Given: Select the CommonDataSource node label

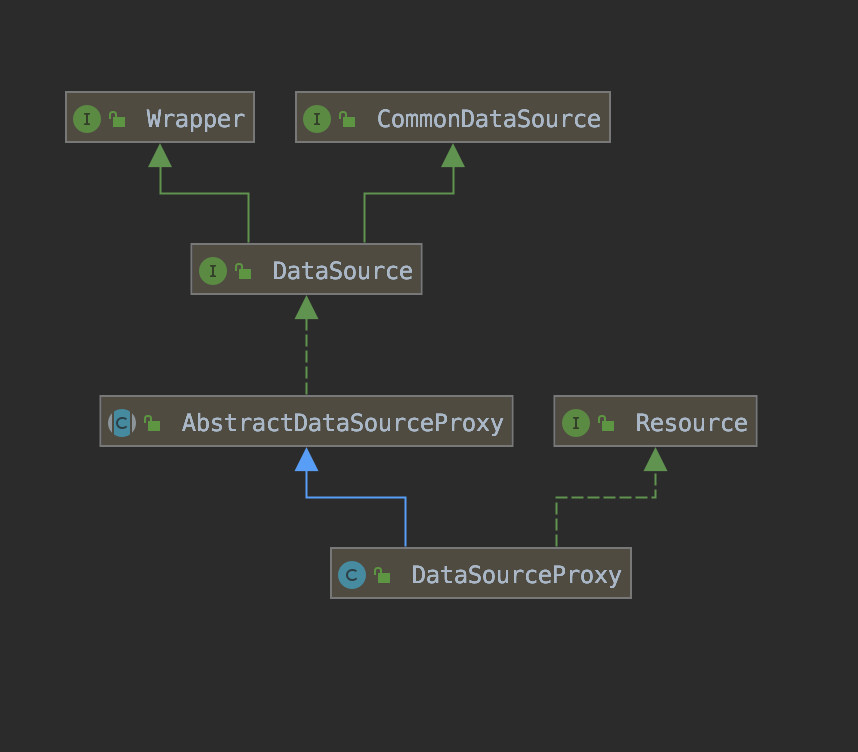Looking at the screenshot, I should (x=488, y=119).
